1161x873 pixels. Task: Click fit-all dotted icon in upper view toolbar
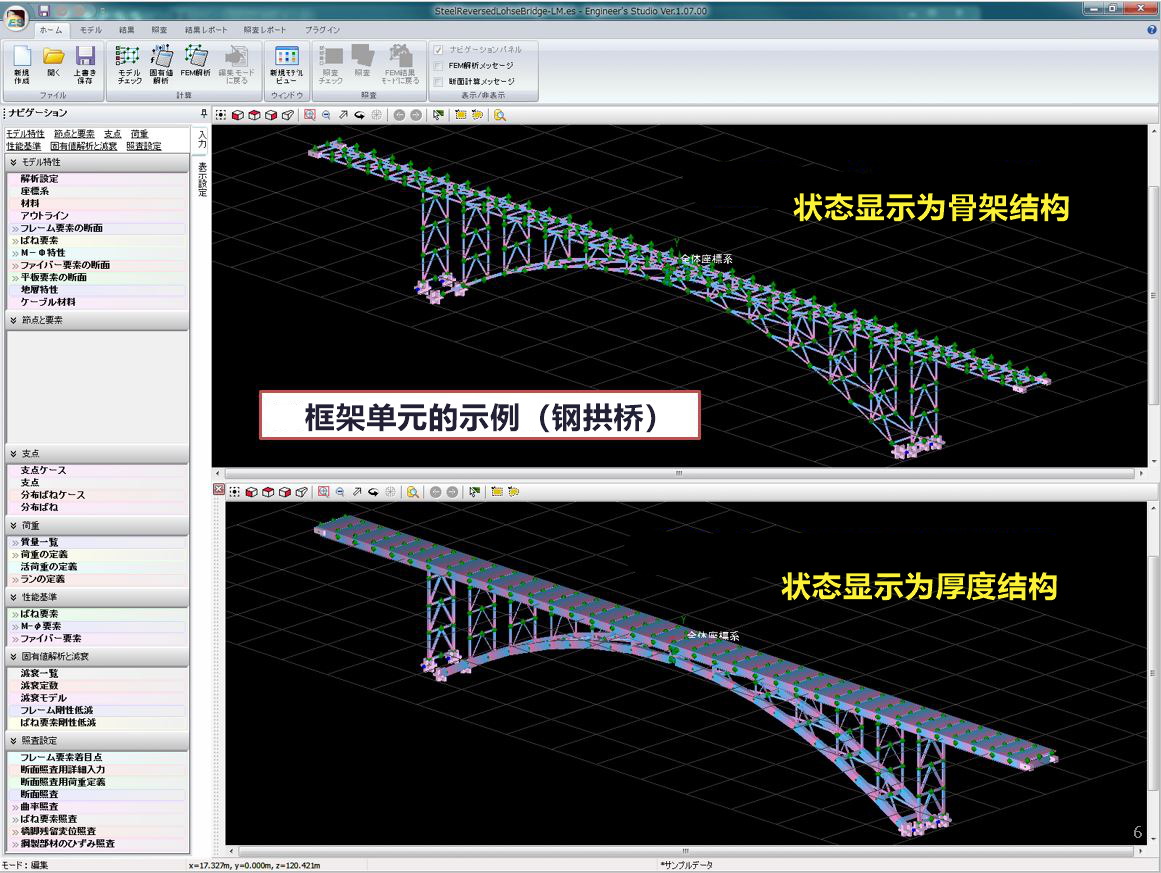tap(221, 115)
